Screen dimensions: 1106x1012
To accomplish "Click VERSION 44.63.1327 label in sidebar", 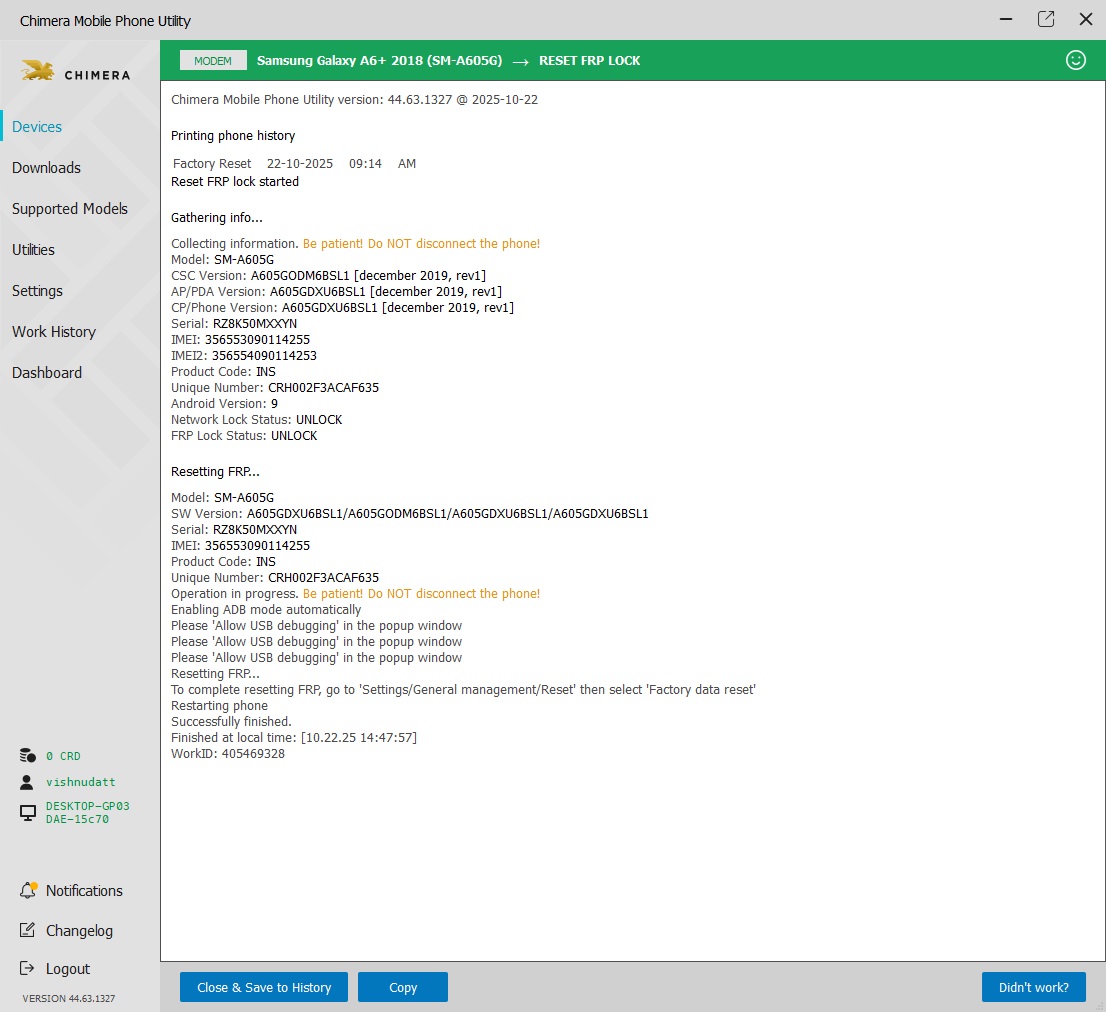I will [68, 999].
